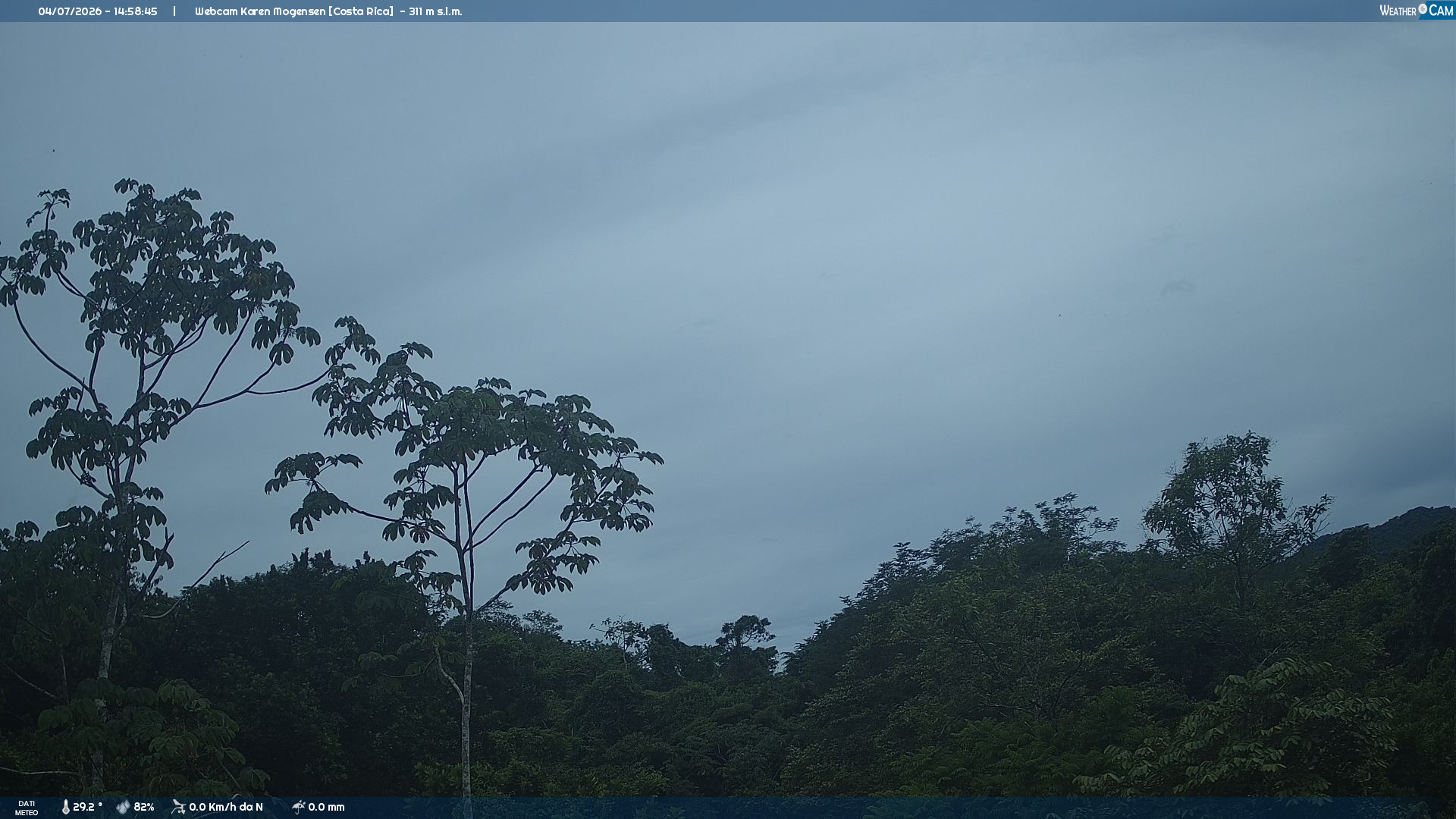Click the thermometer temperature icon
The height and width of the screenshot is (819, 1456).
65,808
